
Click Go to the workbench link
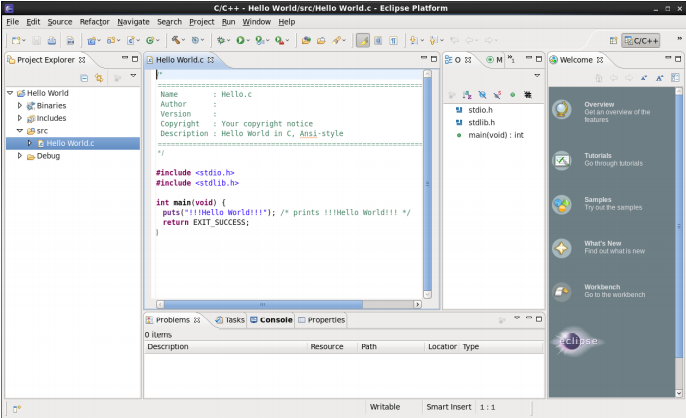(x=615, y=295)
